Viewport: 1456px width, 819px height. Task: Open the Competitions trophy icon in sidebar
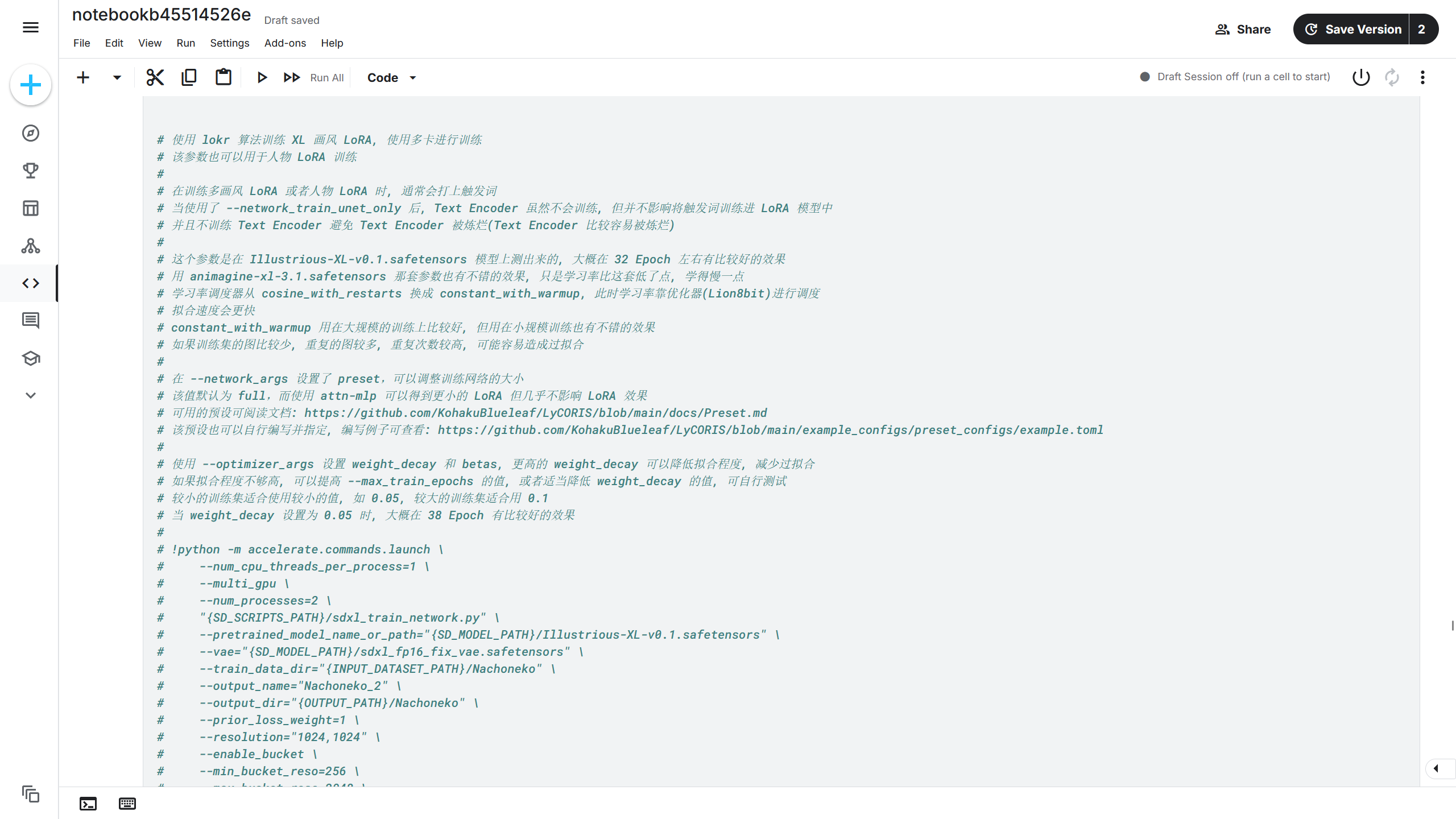[31, 171]
